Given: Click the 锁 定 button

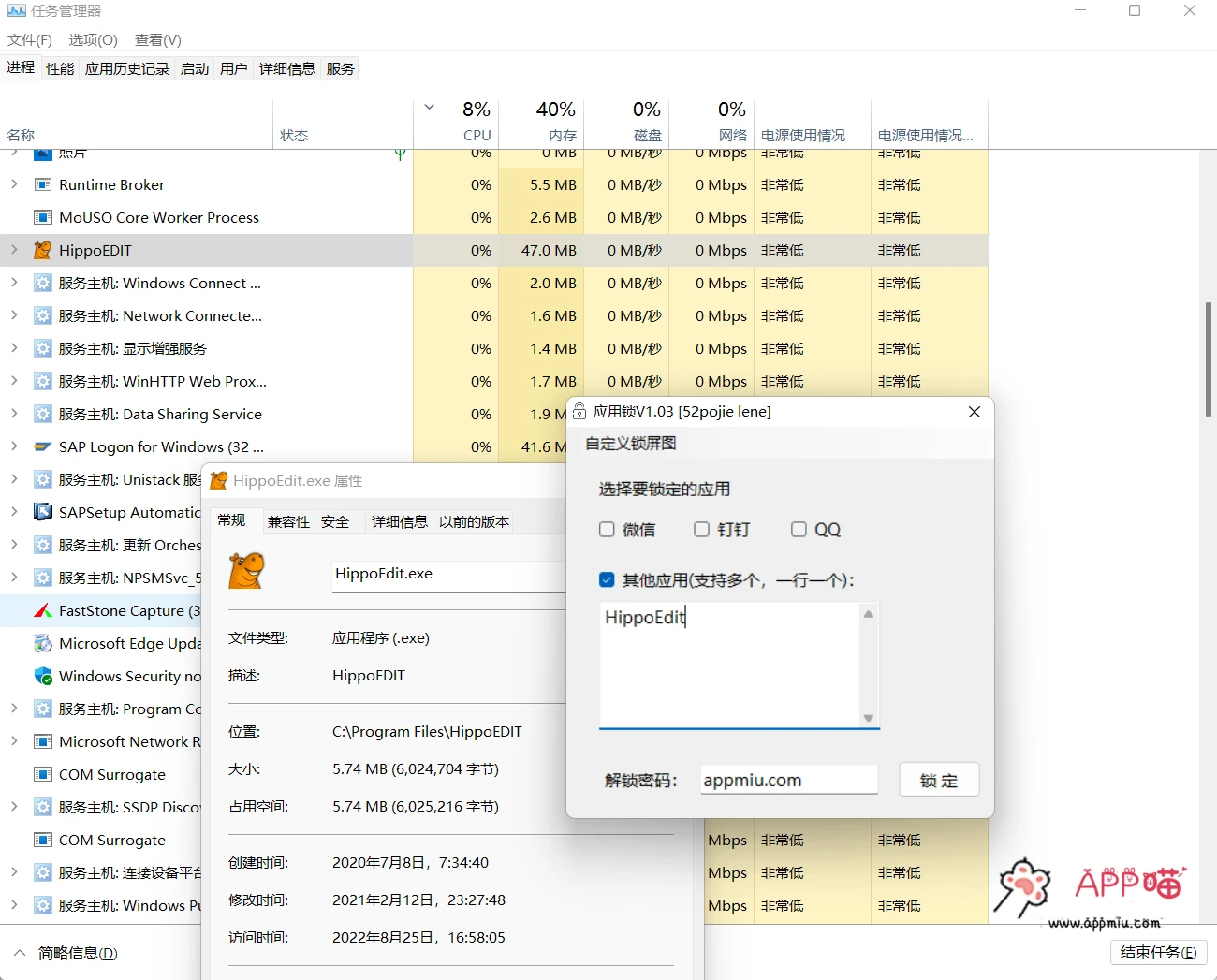Looking at the screenshot, I should pyautogui.click(x=939, y=780).
